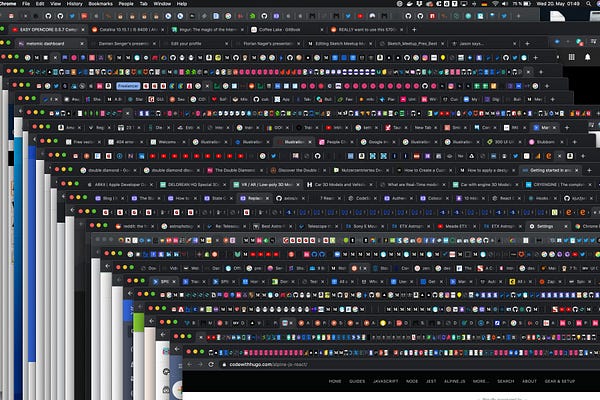Viewport: 600px width, 400px height.
Task: Open the ALPINE.JS navigation link
Action: tap(455, 381)
